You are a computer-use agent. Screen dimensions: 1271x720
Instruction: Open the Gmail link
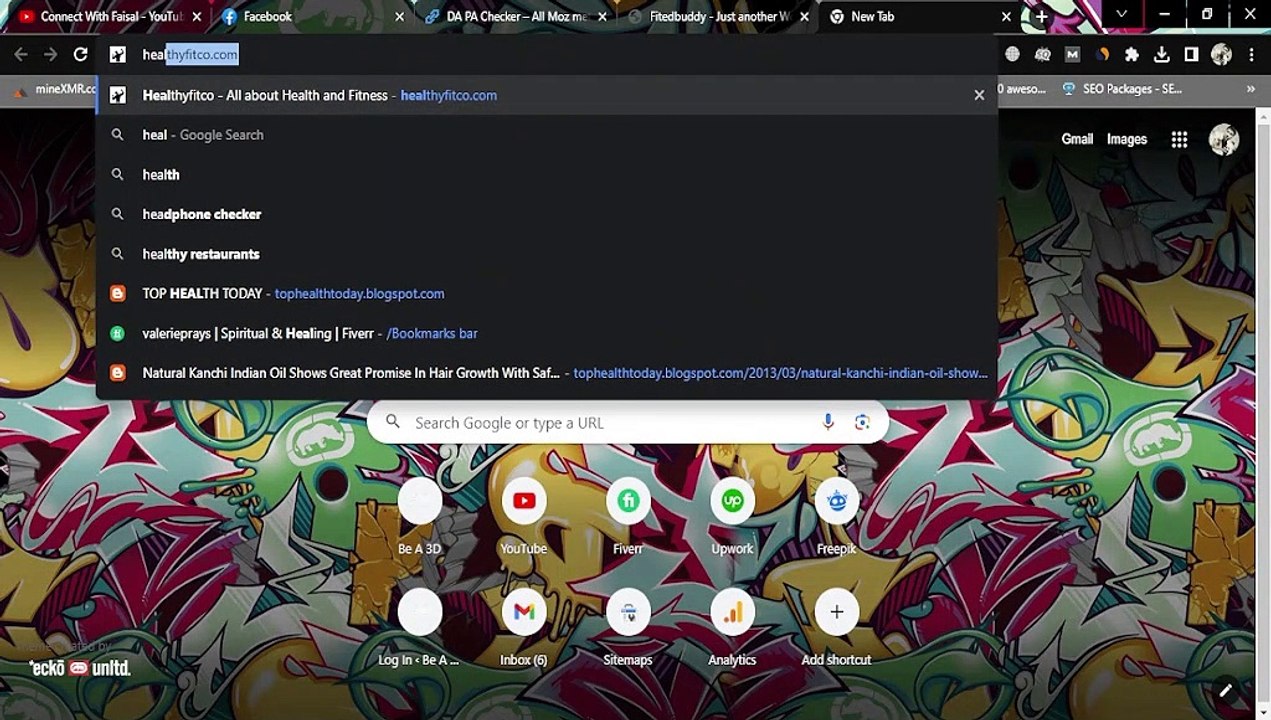pos(1077,140)
